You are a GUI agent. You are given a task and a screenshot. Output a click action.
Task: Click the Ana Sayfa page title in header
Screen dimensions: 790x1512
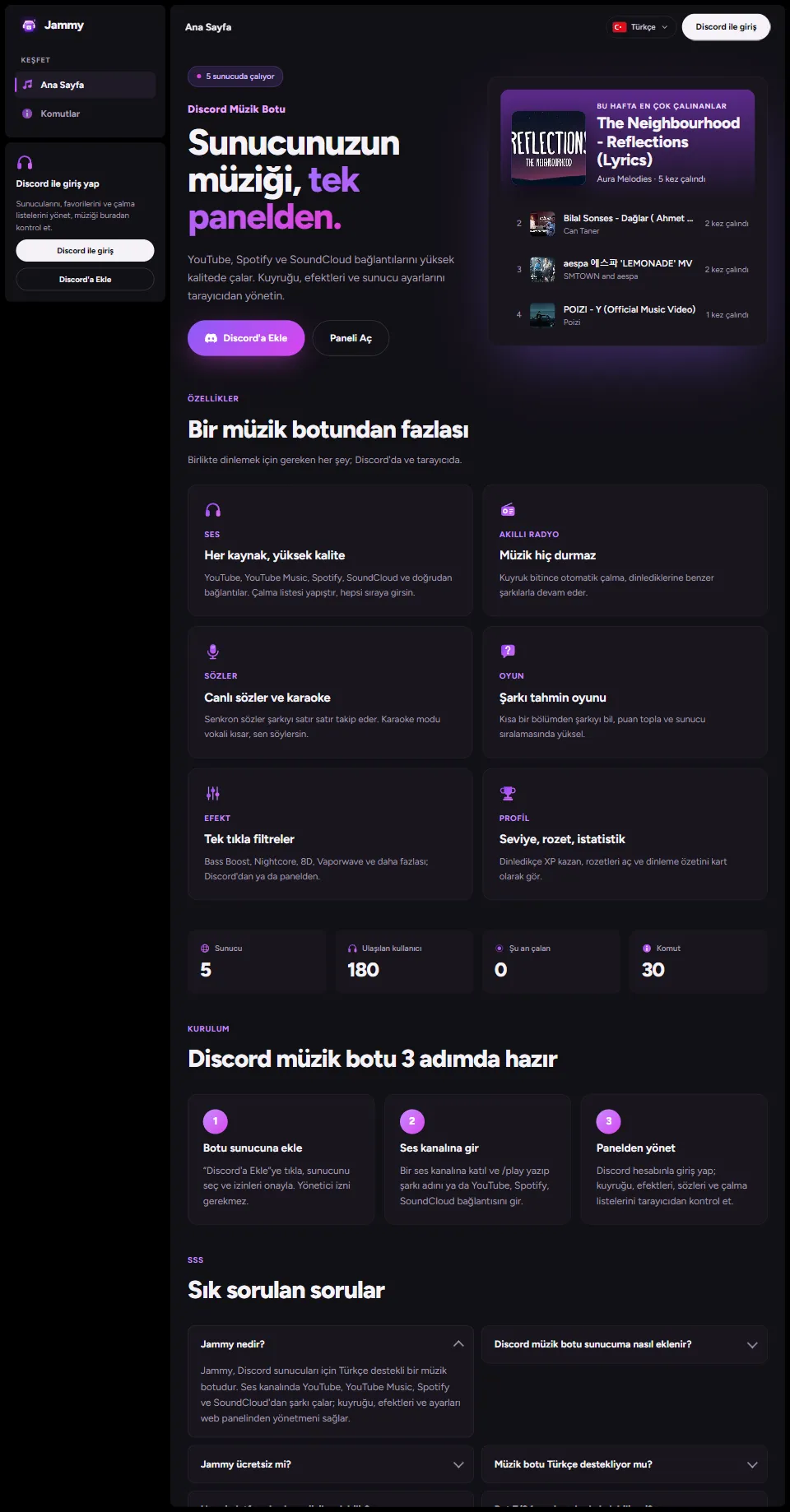(x=208, y=27)
